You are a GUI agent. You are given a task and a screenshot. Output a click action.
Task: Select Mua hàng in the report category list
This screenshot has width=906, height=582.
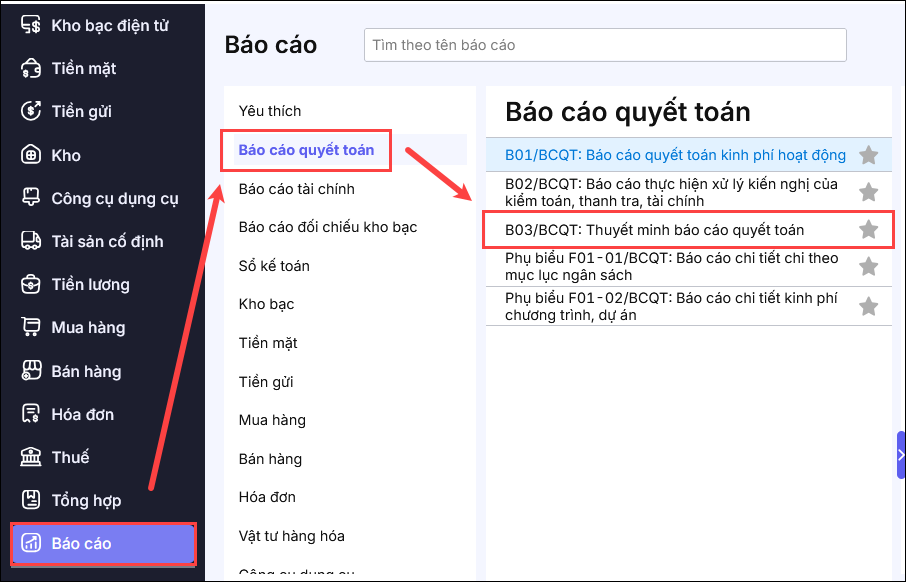pyautogui.click(x=272, y=420)
